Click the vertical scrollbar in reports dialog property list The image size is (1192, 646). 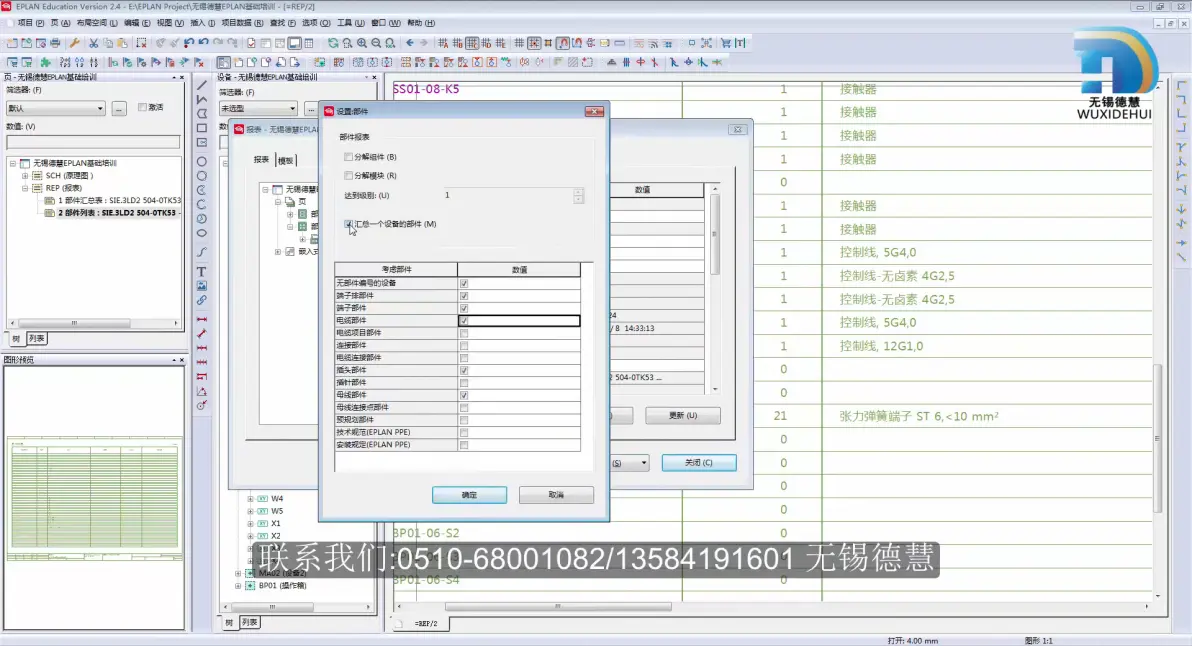715,233
